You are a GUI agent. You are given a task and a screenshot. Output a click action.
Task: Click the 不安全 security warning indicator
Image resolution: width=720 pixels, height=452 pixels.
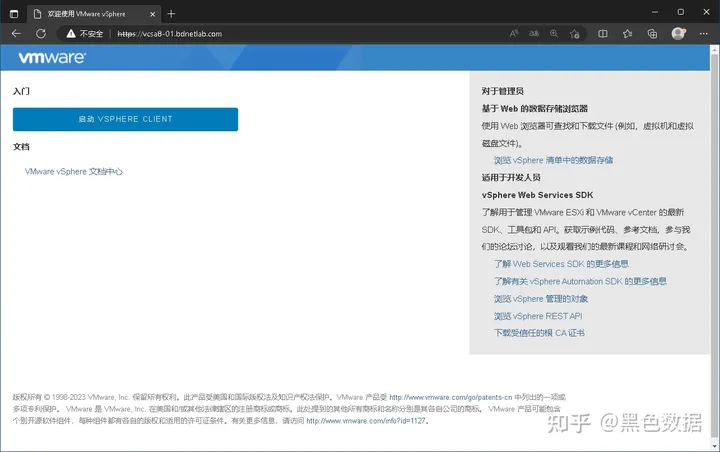coord(85,34)
